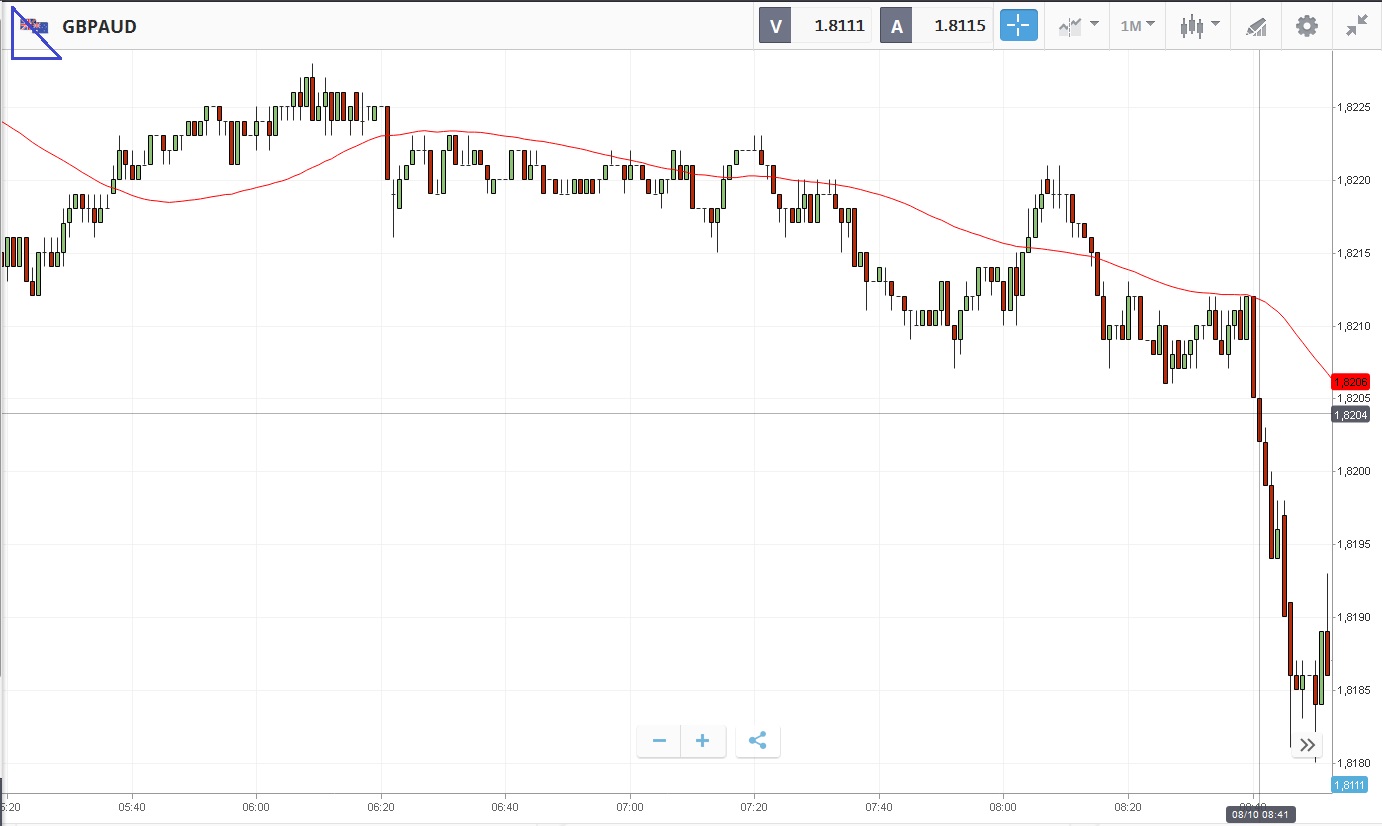Open the 1M timeframe dropdown

[1137, 26]
